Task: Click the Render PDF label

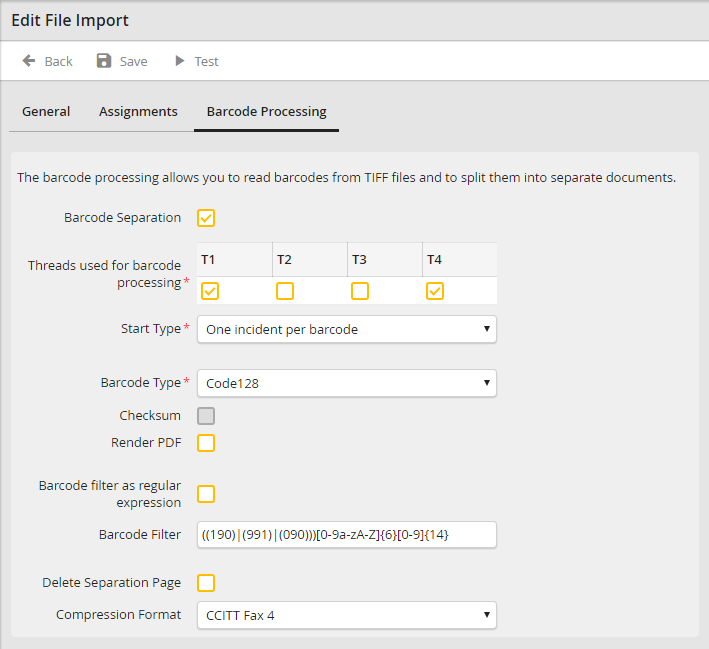Action: pyautogui.click(x=146, y=442)
